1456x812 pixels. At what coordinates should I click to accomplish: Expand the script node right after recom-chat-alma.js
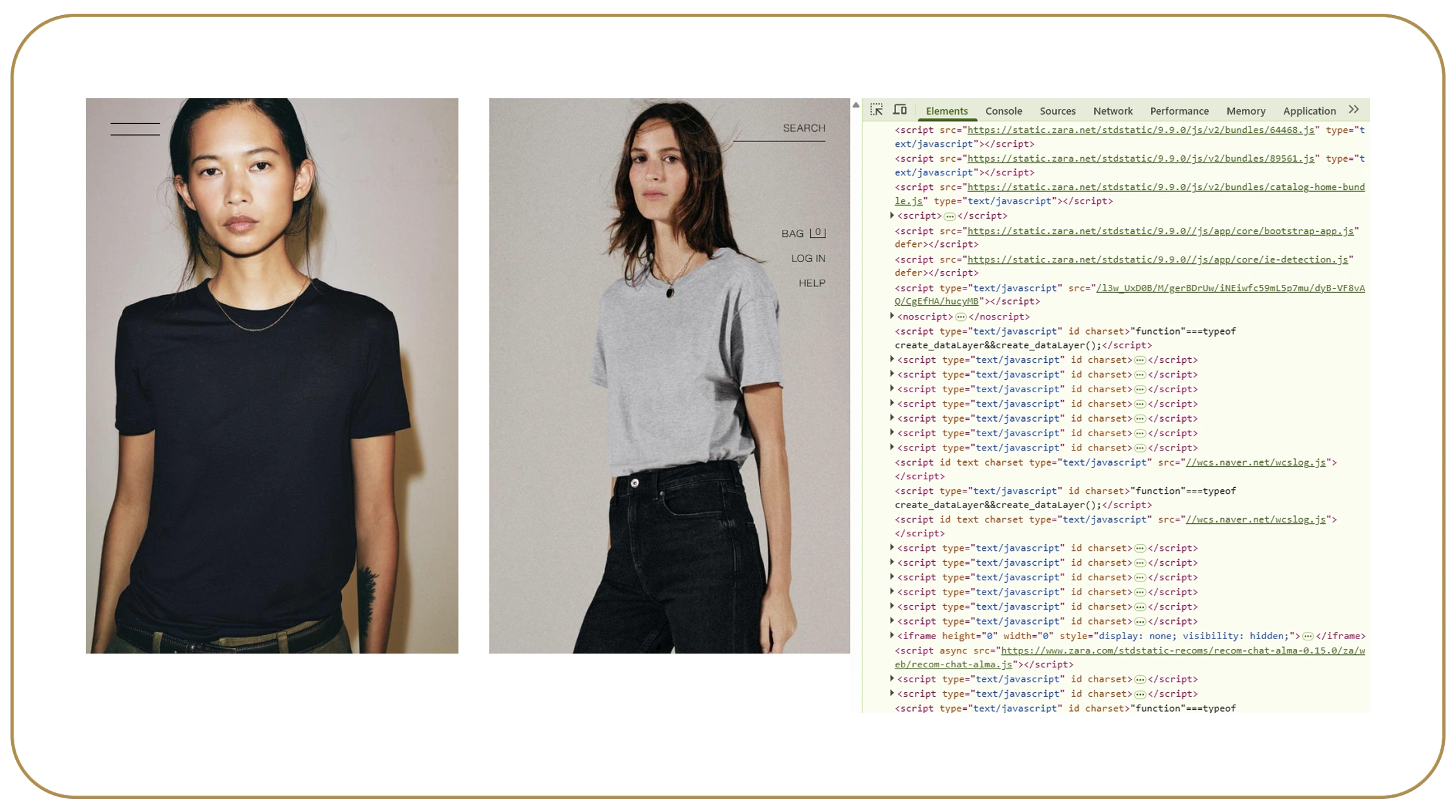pos(891,678)
